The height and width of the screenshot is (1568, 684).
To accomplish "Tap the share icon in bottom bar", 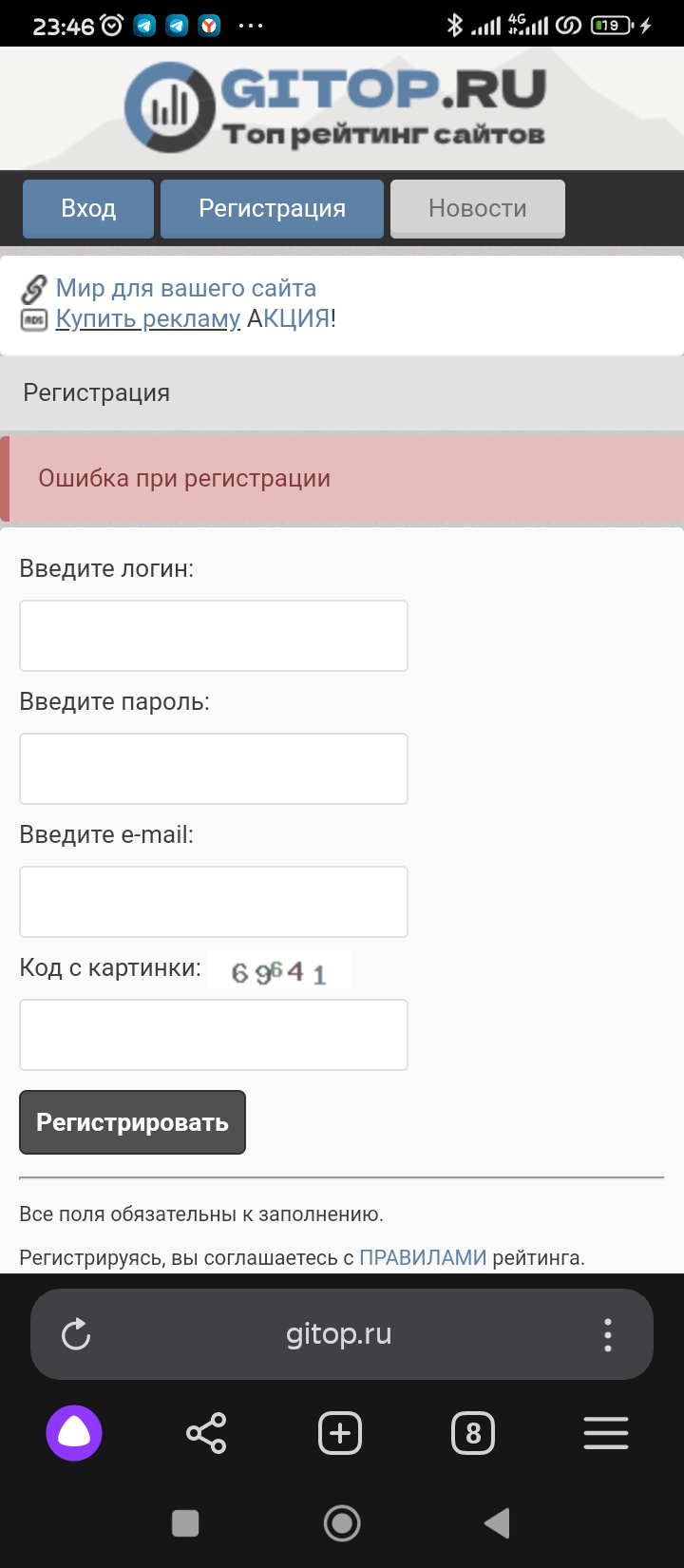I will pyautogui.click(x=206, y=1433).
